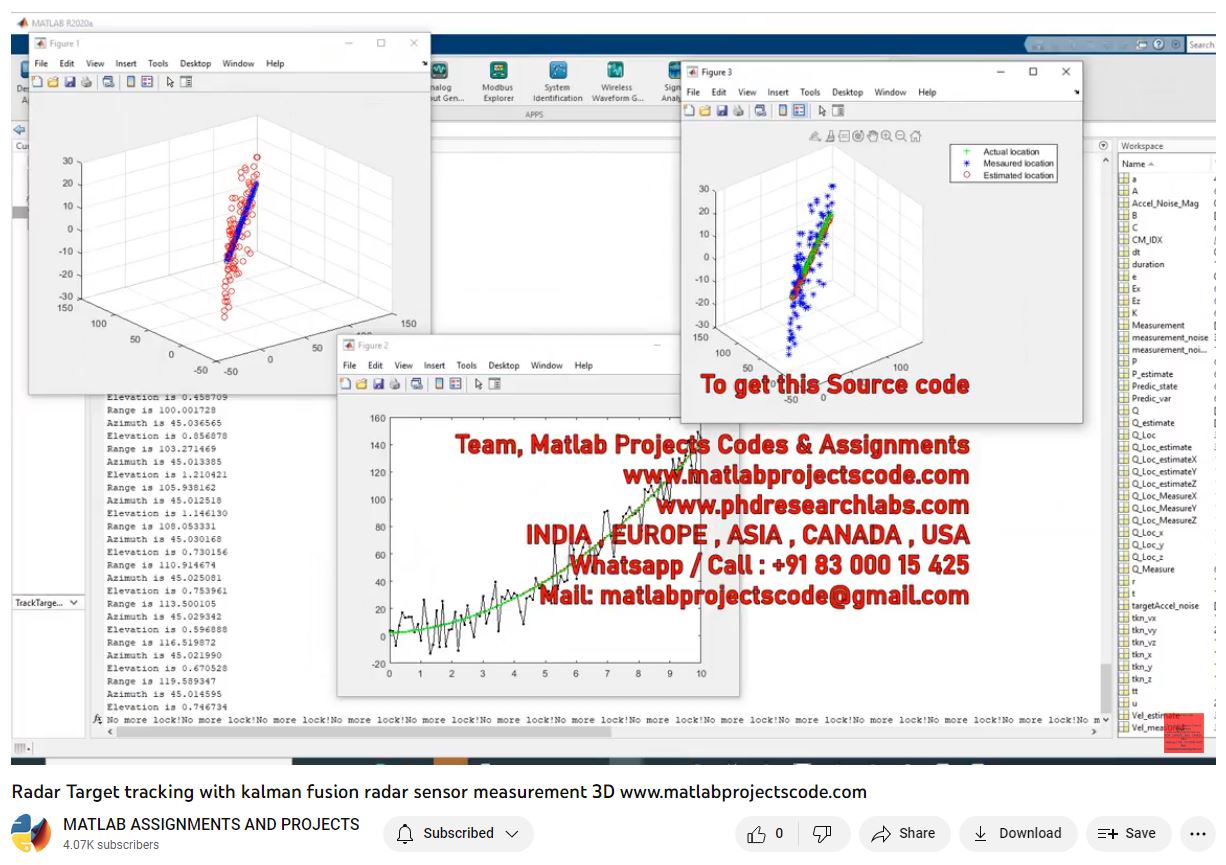Click Zoom In magnifier in Figure 3

[886, 136]
